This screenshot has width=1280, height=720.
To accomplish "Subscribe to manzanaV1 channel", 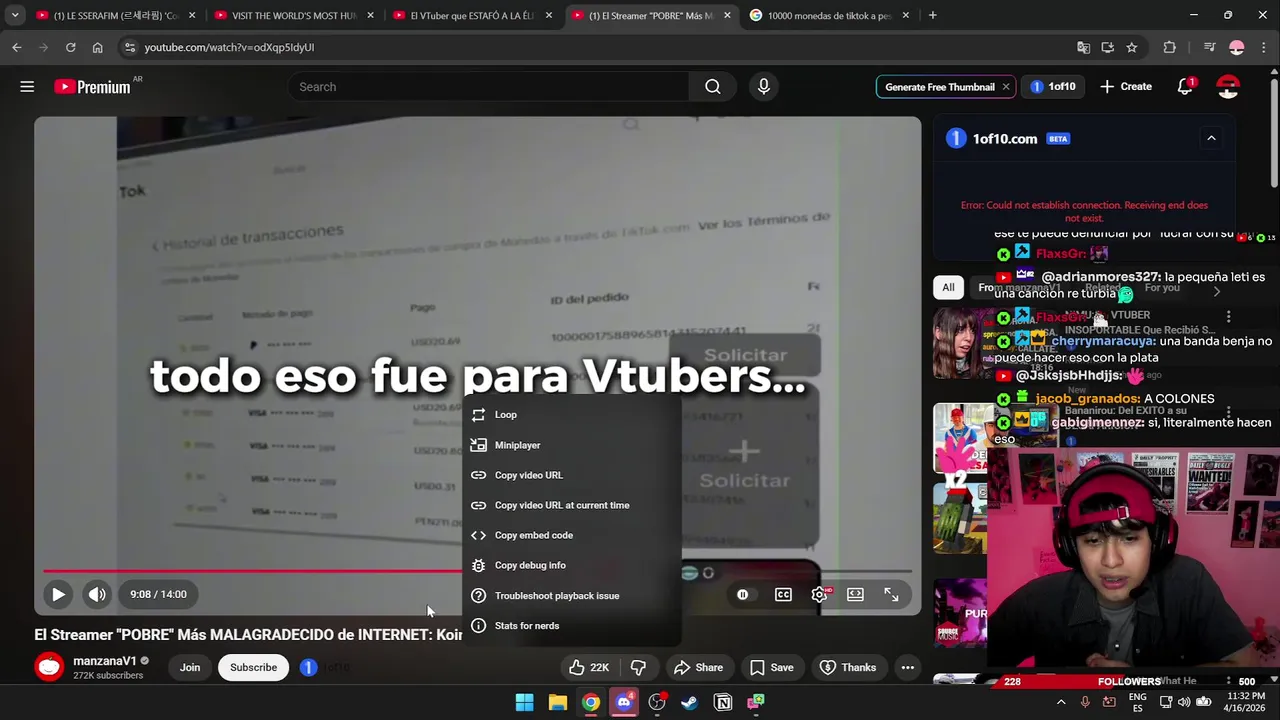I will [x=253, y=667].
